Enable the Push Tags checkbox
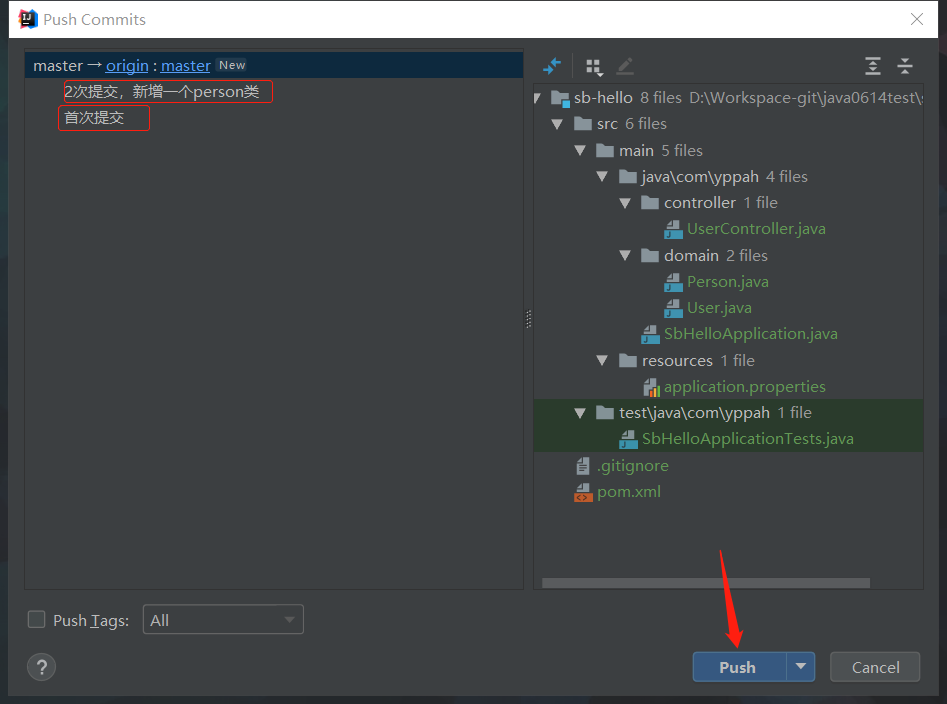 point(37,620)
